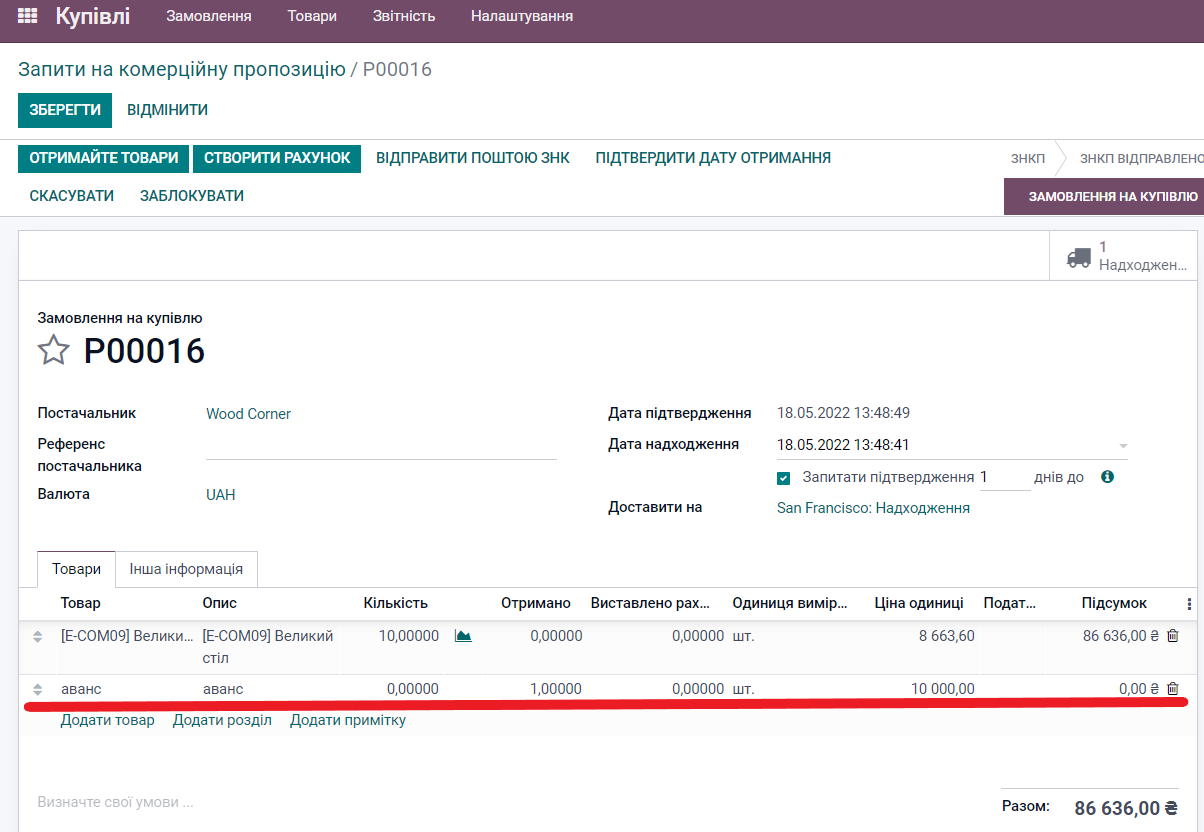Click the info icon next to днів до
Image resolution: width=1204 pixels, height=832 pixels.
click(1106, 477)
